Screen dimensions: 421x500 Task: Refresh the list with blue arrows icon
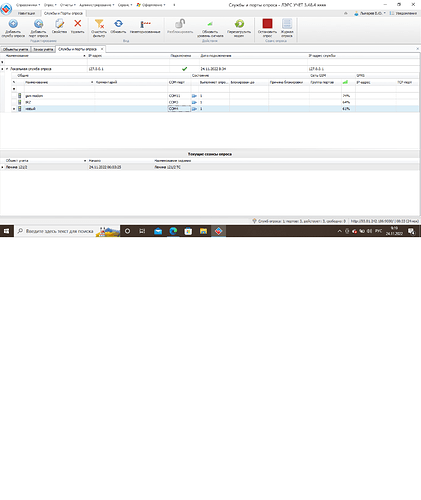pos(118,24)
